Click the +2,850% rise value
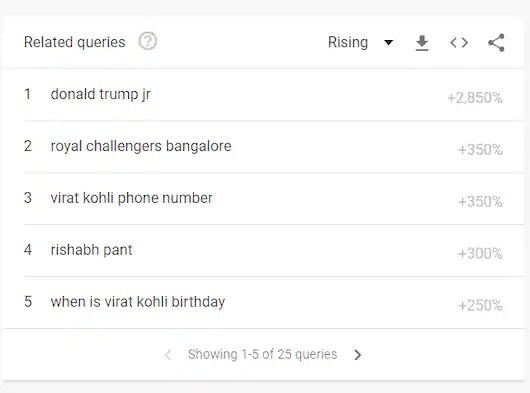The image size is (530, 393). pyautogui.click(x=475, y=98)
